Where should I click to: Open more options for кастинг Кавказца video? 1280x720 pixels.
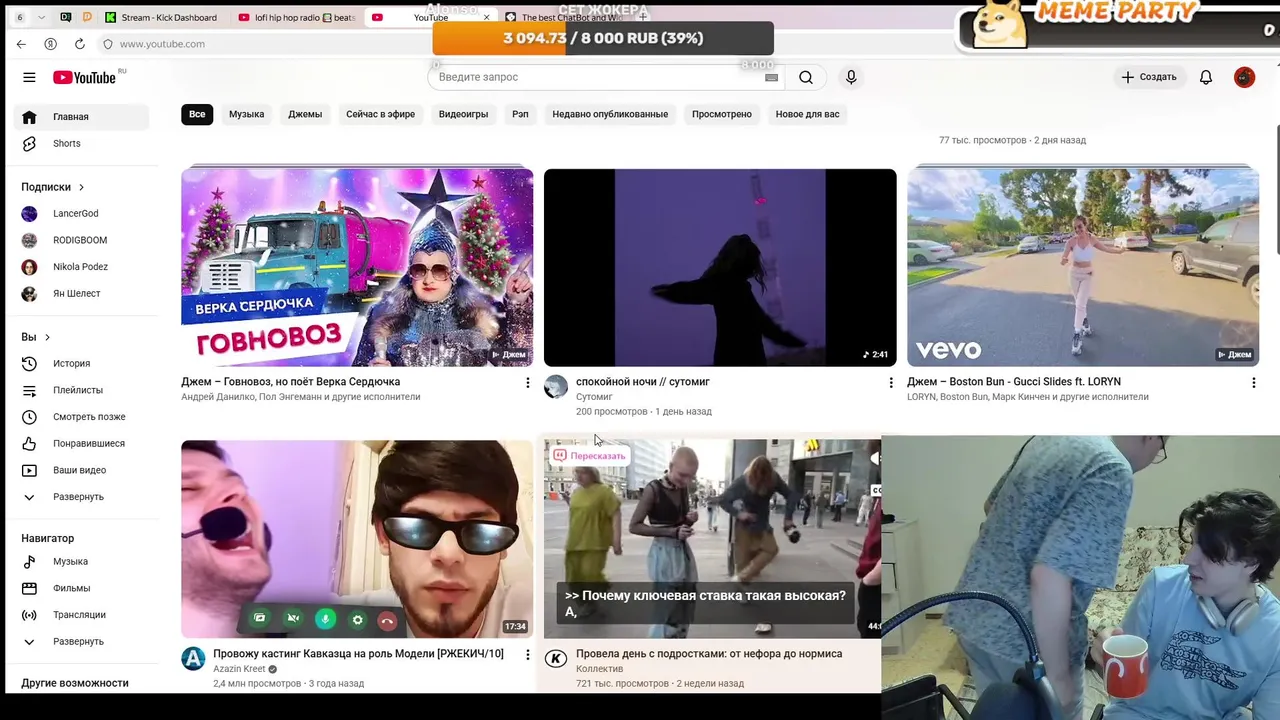point(528,654)
